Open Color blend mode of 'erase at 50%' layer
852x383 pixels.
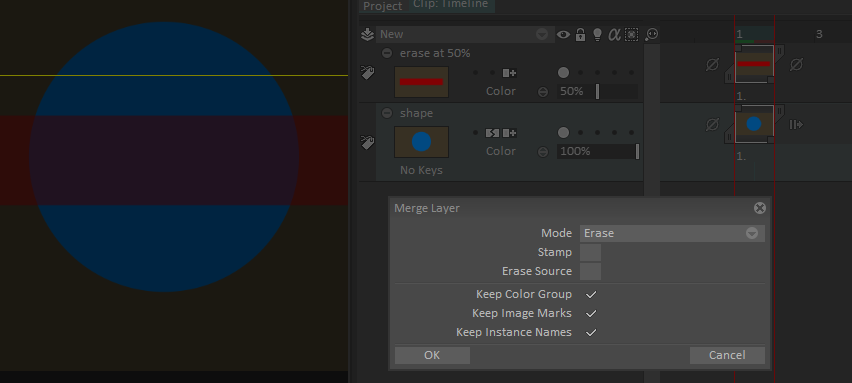click(500, 91)
